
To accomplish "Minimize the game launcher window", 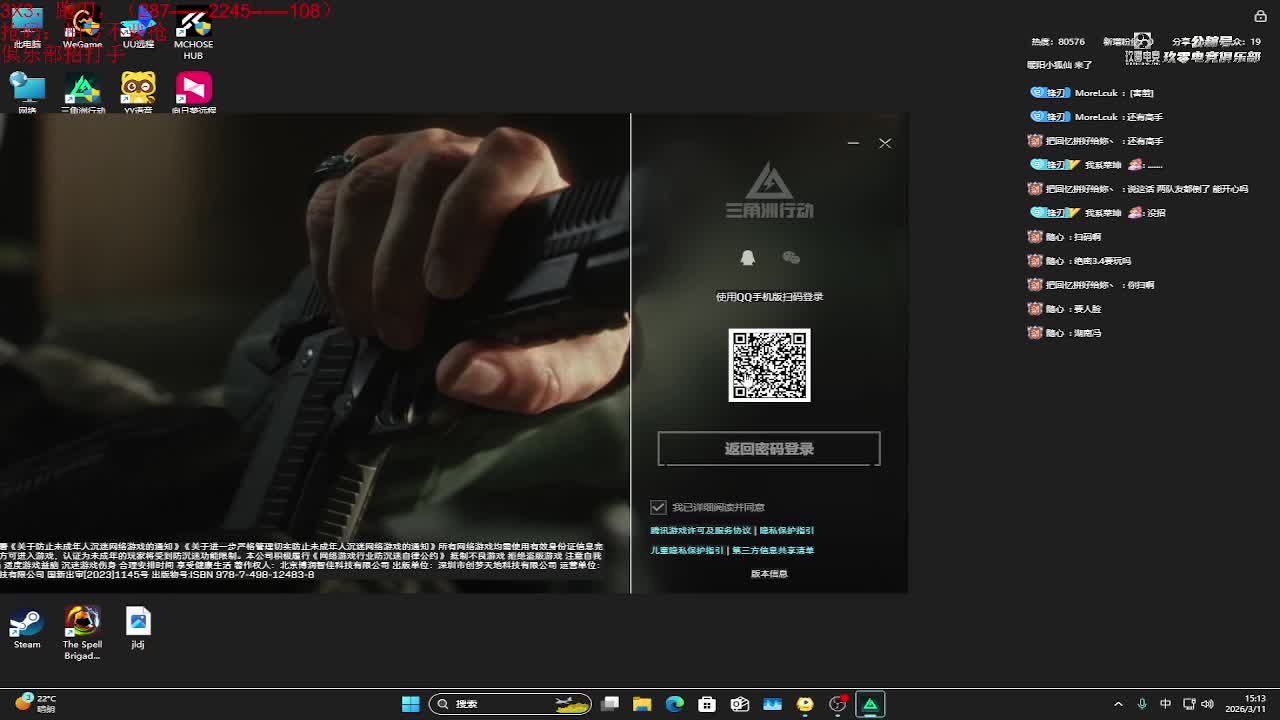I will pos(853,143).
